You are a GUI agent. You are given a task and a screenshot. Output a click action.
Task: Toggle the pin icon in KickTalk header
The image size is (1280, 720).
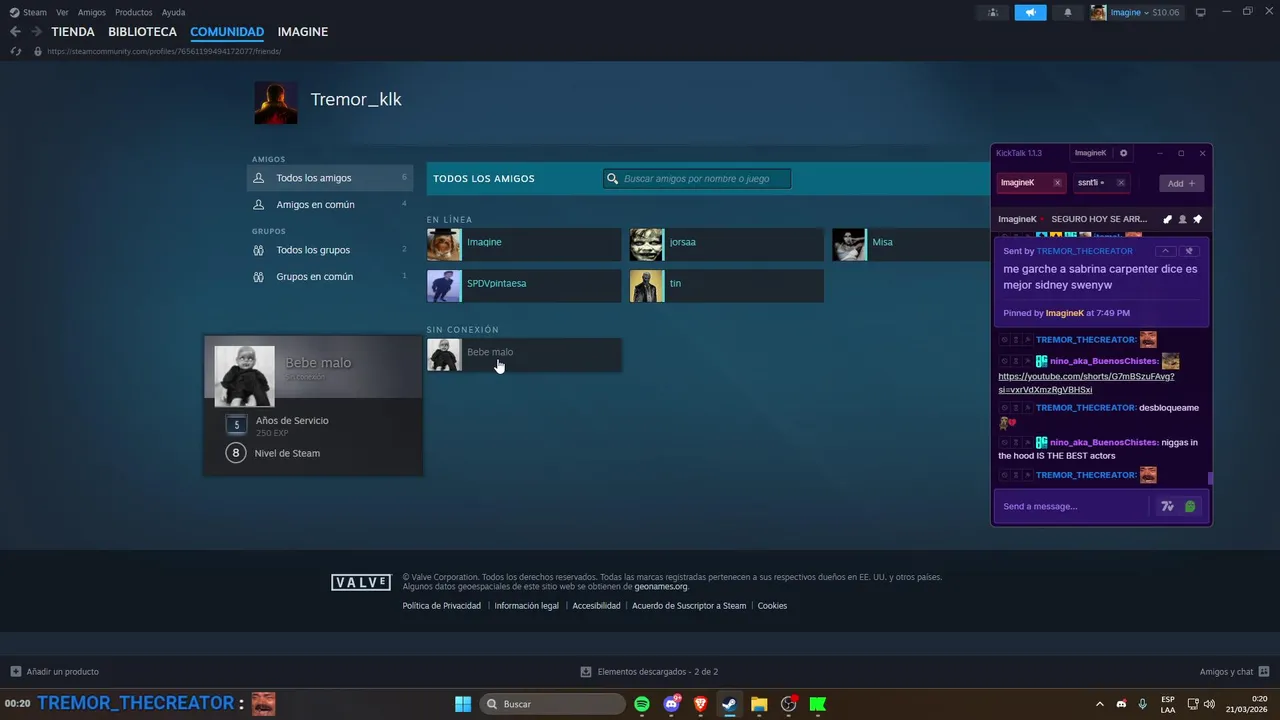1197,219
